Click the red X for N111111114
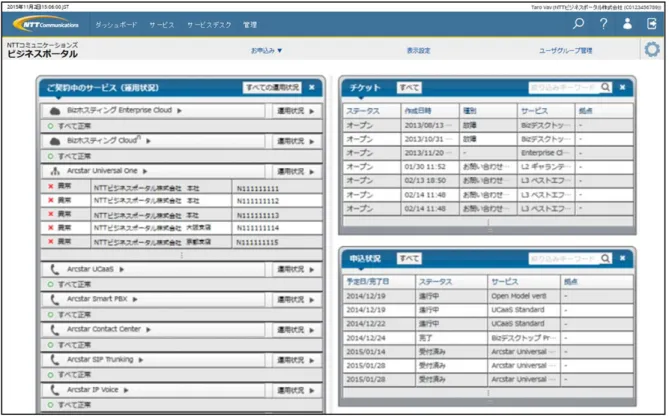669x417 pixels. point(51,227)
